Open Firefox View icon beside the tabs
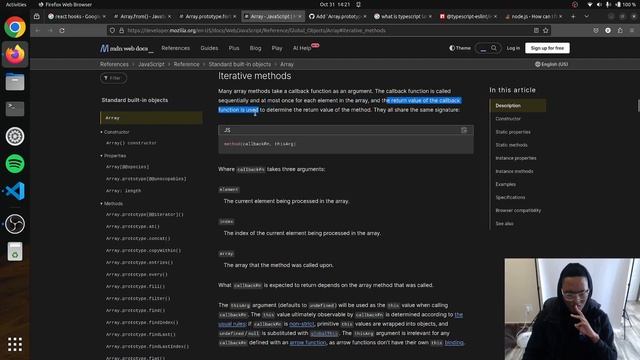This screenshot has height=360, width=640. [x=37, y=16]
